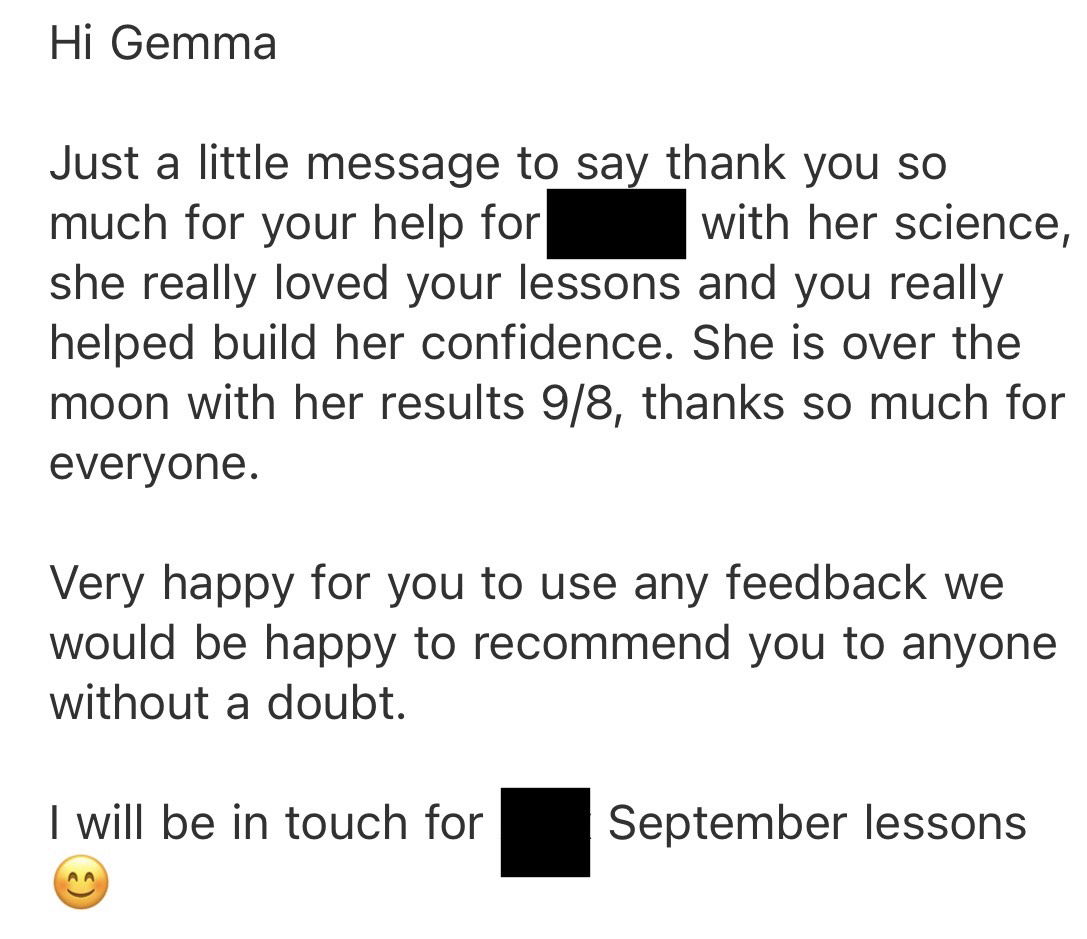Image resolution: width=1087 pixels, height=939 pixels.
Task: Click the phrase 'without a doubt.'
Action: (x=227, y=703)
